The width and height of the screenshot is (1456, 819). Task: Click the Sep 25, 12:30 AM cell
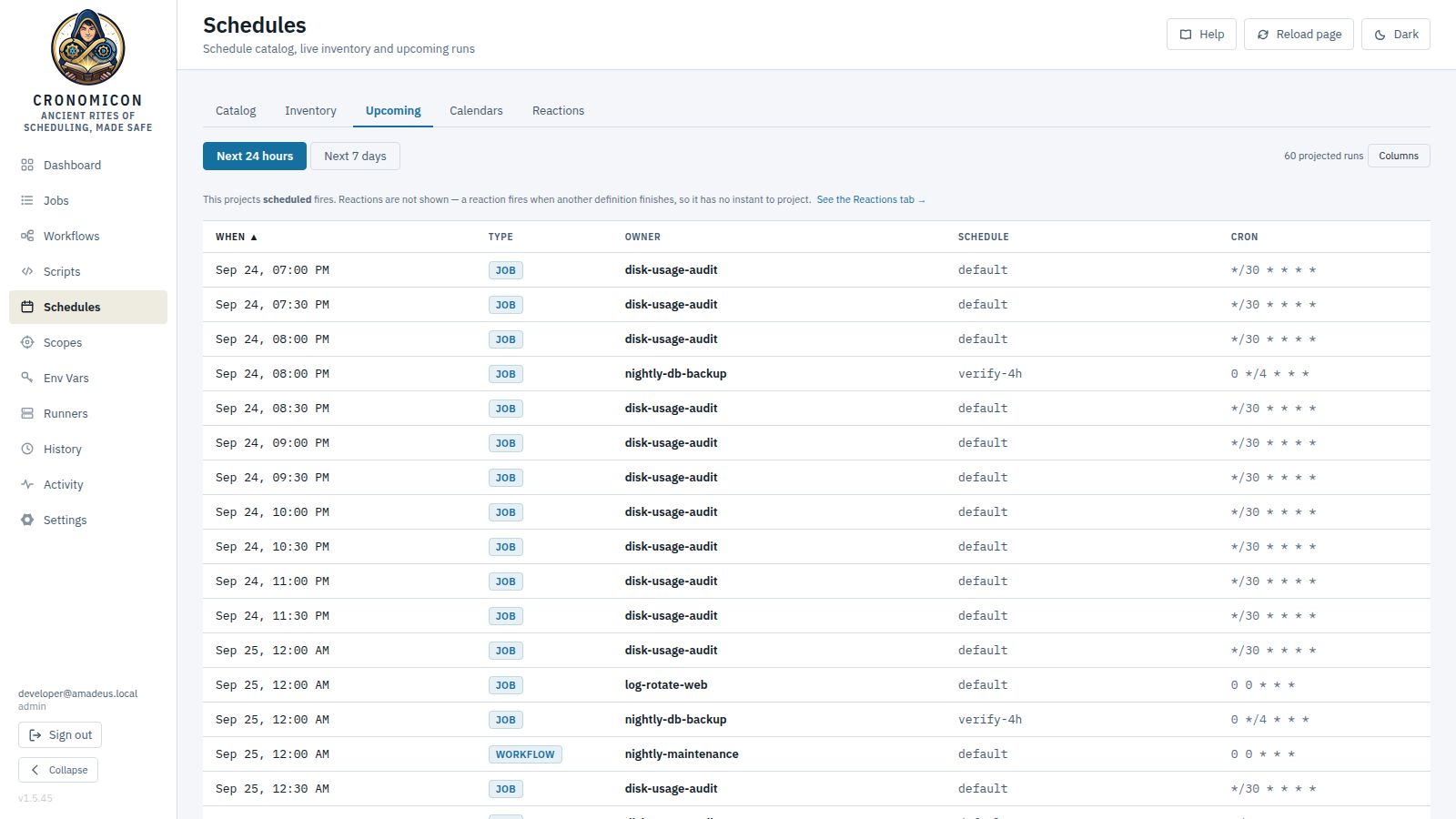point(272,789)
